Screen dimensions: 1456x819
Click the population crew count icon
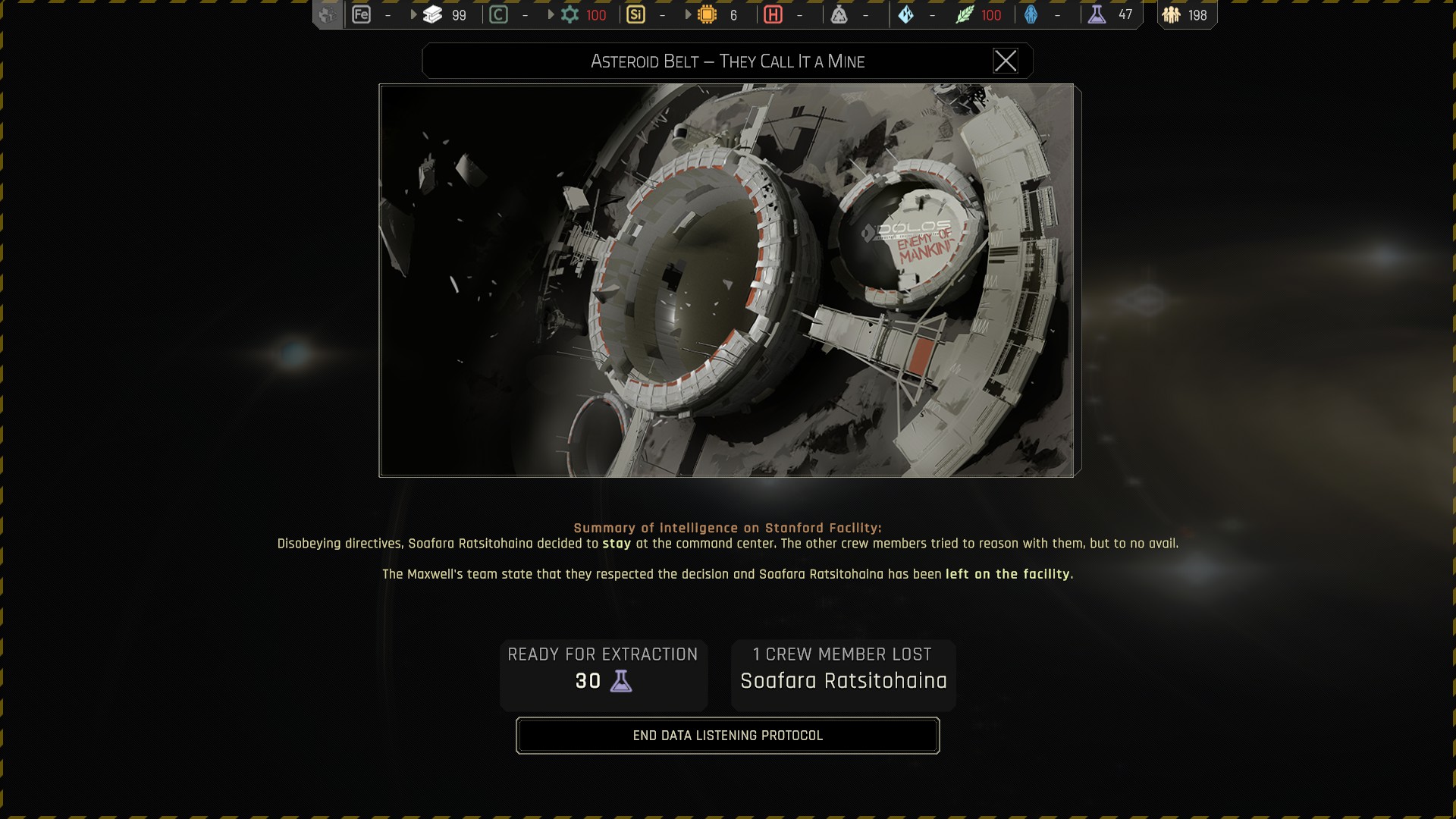1171,14
